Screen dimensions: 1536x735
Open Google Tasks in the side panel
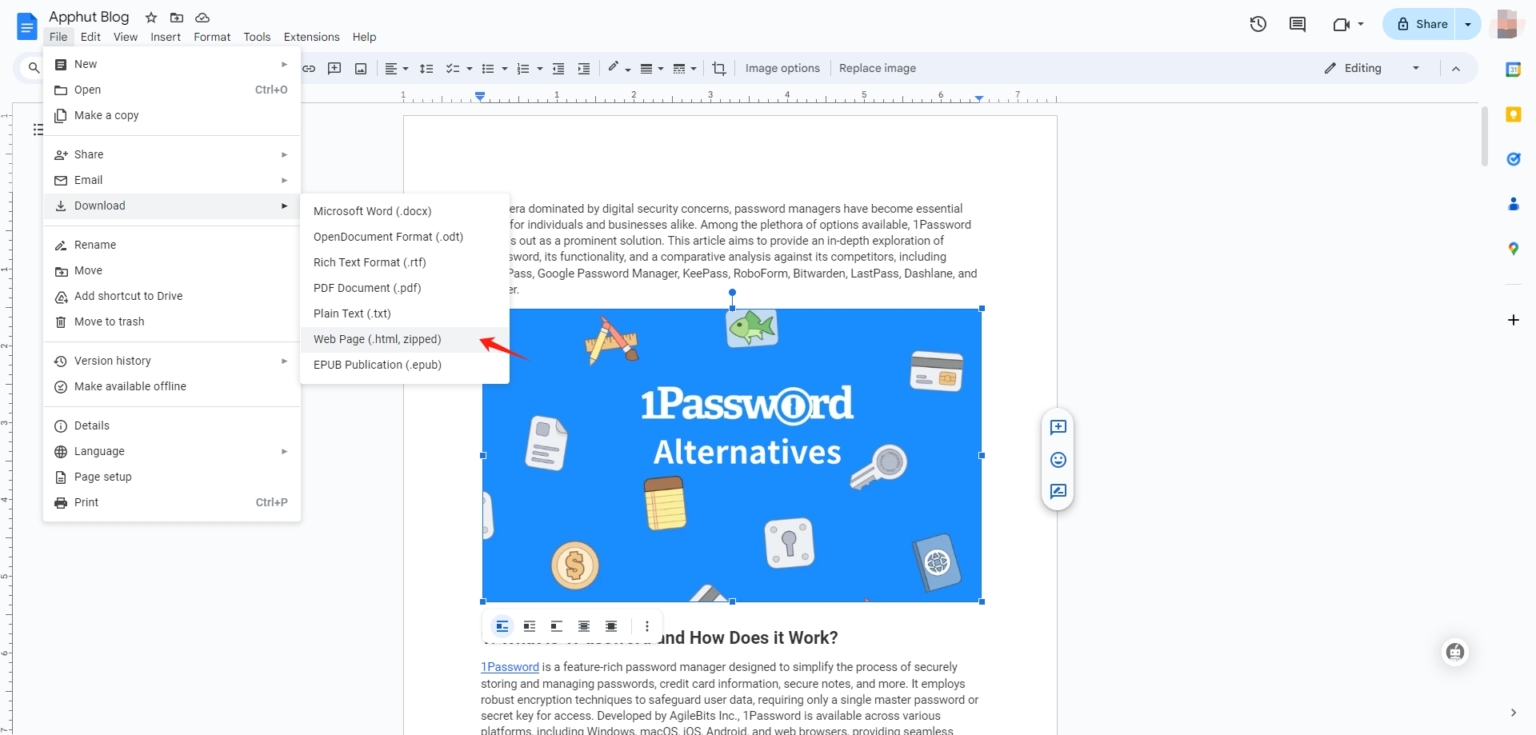click(x=1513, y=158)
